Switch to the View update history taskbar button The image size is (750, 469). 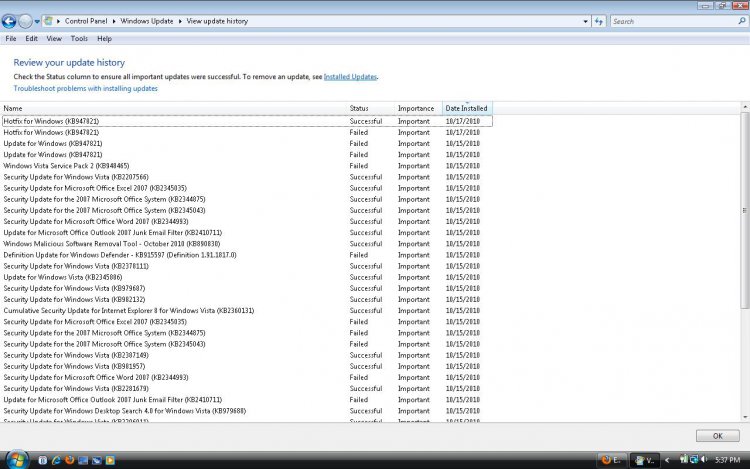click(x=644, y=460)
